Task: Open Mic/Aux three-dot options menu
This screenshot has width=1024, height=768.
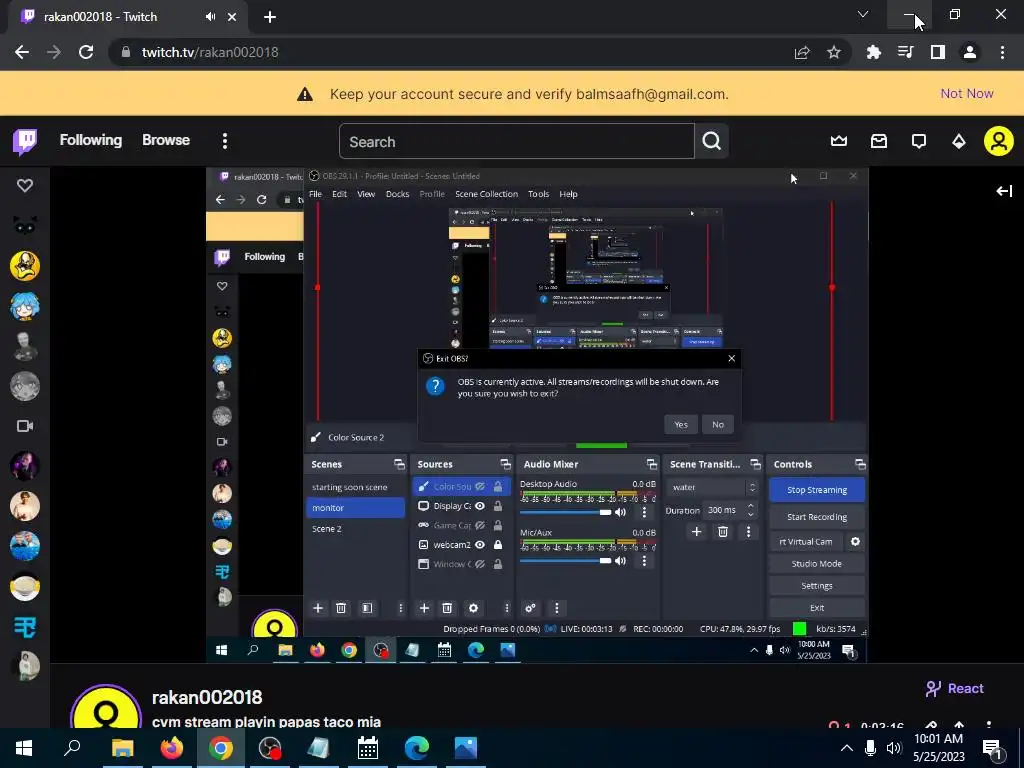Action: coord(644,560)
